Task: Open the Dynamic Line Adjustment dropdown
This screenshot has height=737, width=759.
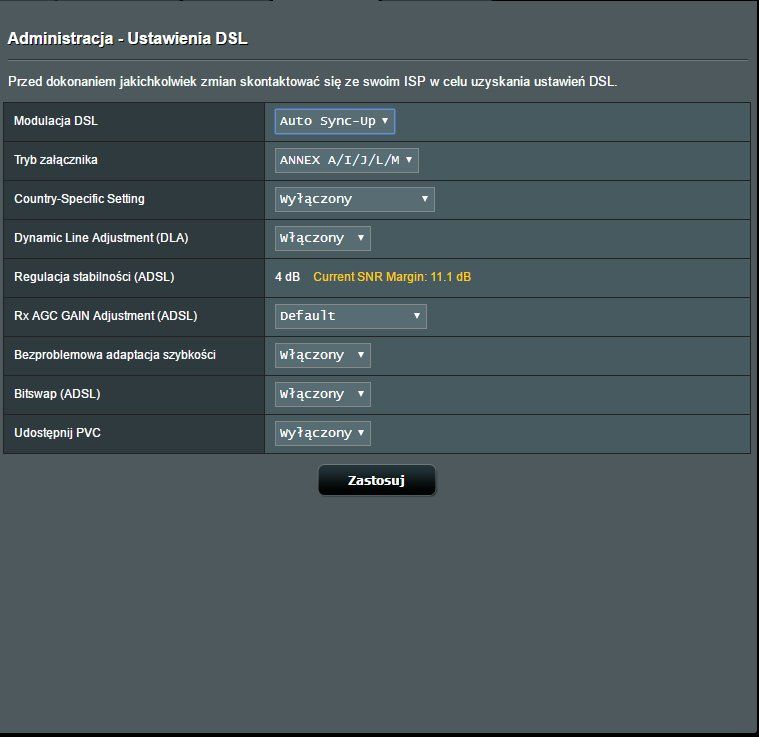Action: coord(322,238)
